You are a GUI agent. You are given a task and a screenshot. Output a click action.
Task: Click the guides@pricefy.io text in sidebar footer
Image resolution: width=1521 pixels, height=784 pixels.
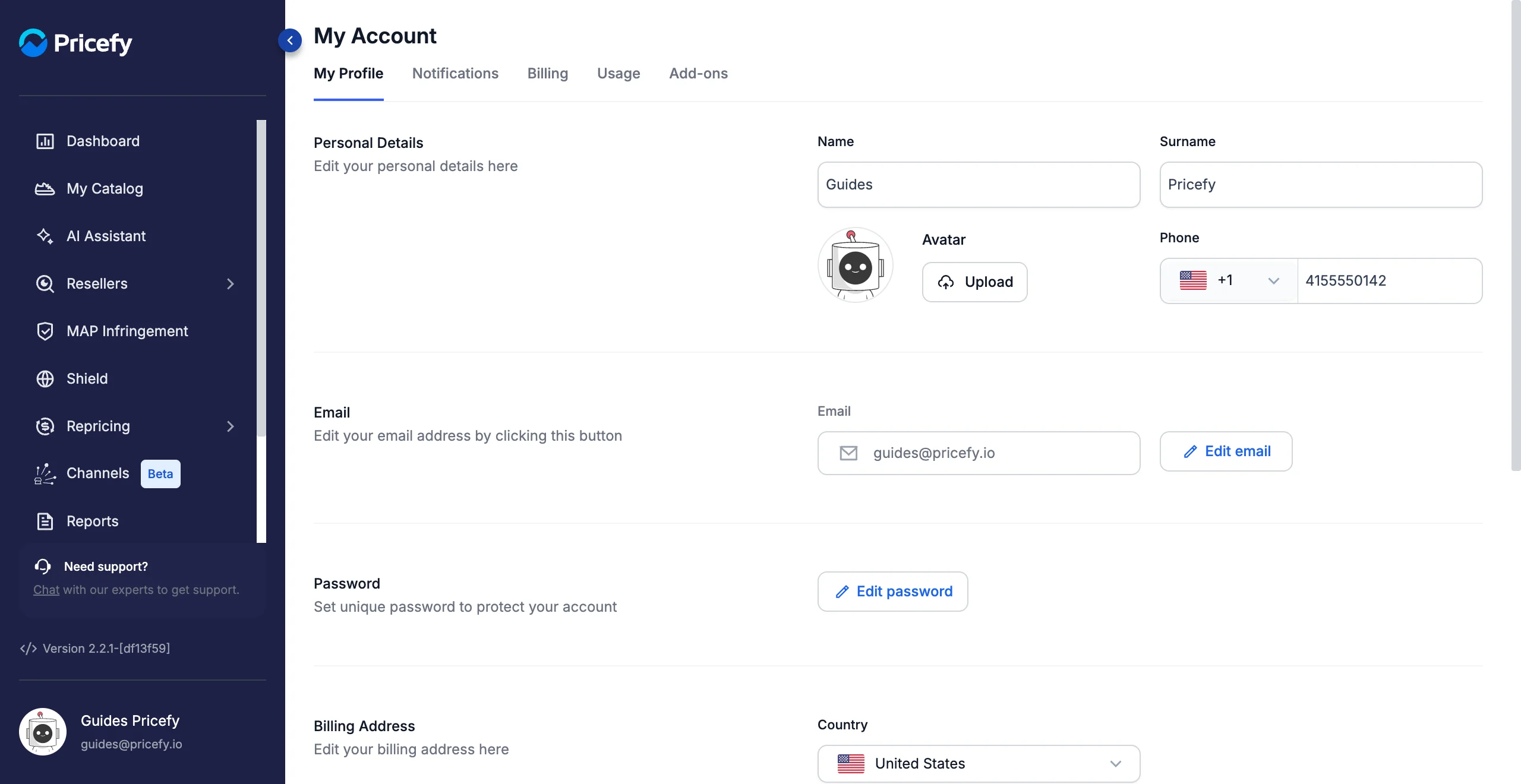point(131,744)
